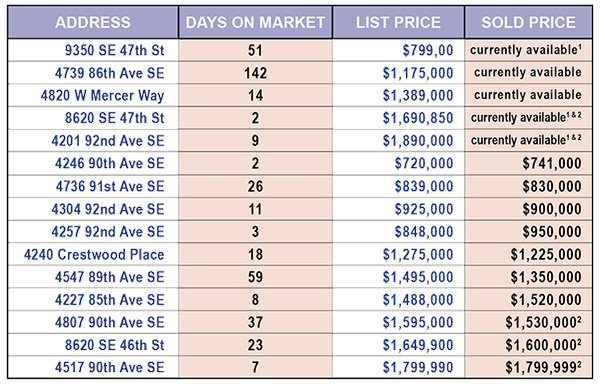Click the ADDRESS column header

(93, 22)
